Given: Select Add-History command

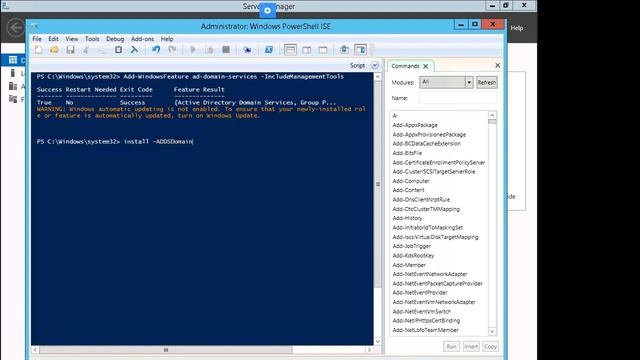Looking at the screenshot, I should point(407,218).
